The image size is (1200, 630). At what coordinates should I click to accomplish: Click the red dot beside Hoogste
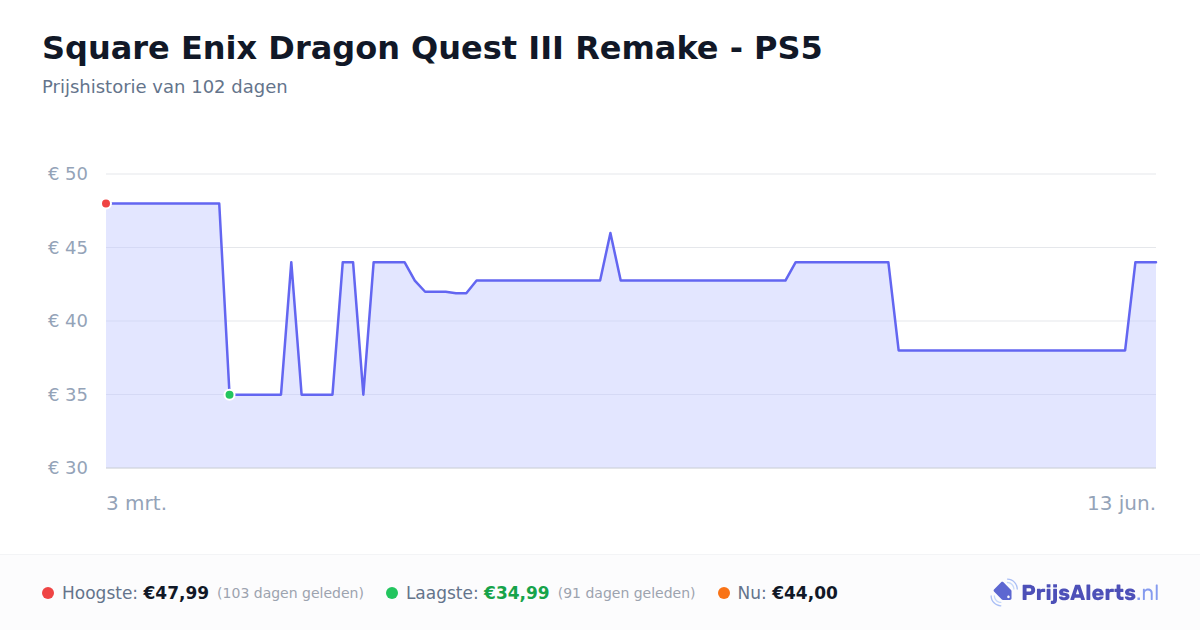(x=48, y=594)
